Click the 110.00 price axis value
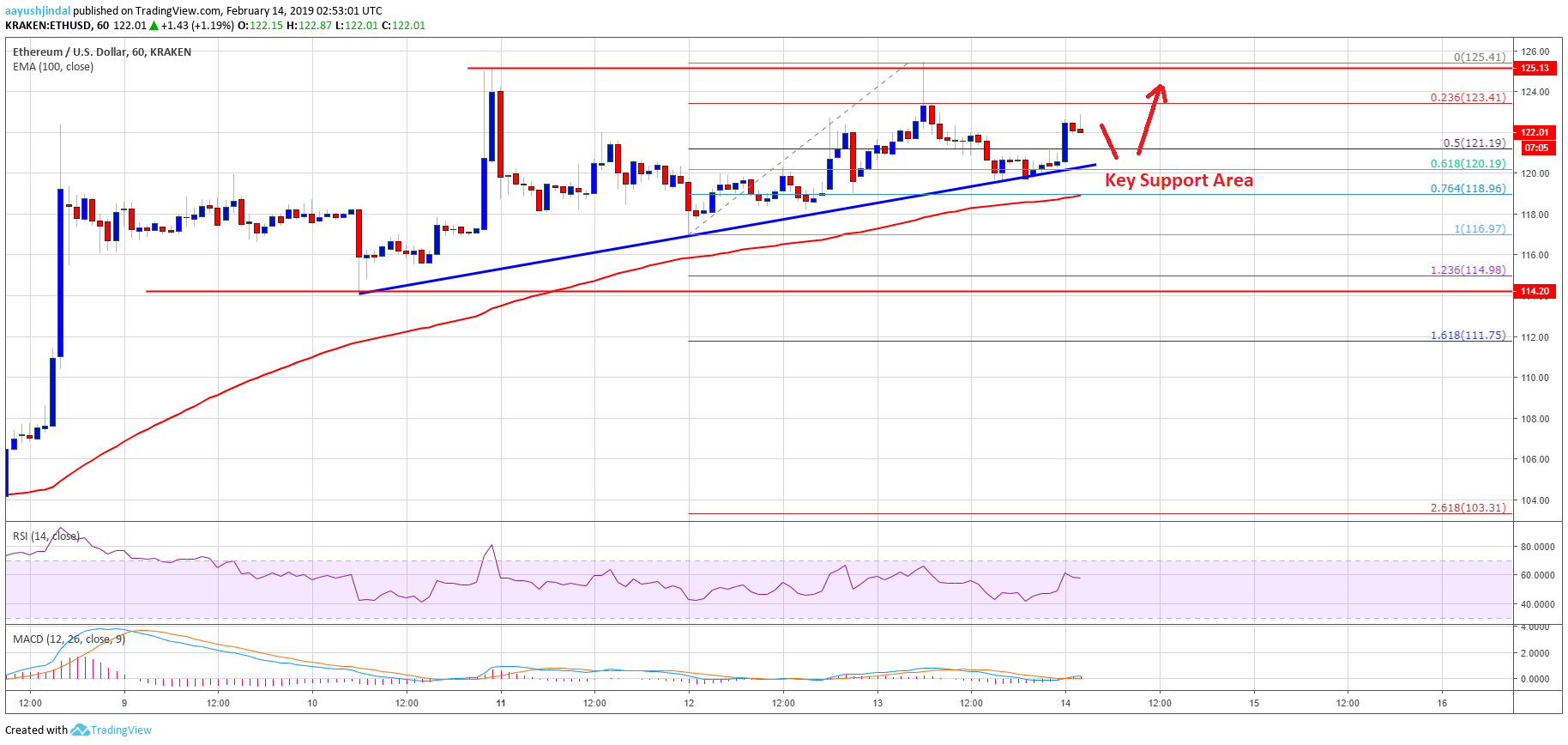The width and height of the screenshot is (1568, 745). click(1535, 379)
